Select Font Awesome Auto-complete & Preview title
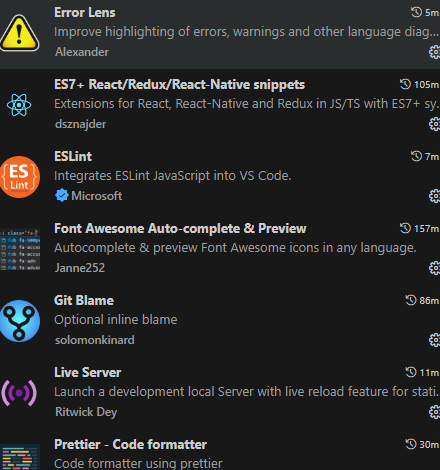The height and width of the screenshot is (470, 440). pyautogui.click(x=180, y=229)
